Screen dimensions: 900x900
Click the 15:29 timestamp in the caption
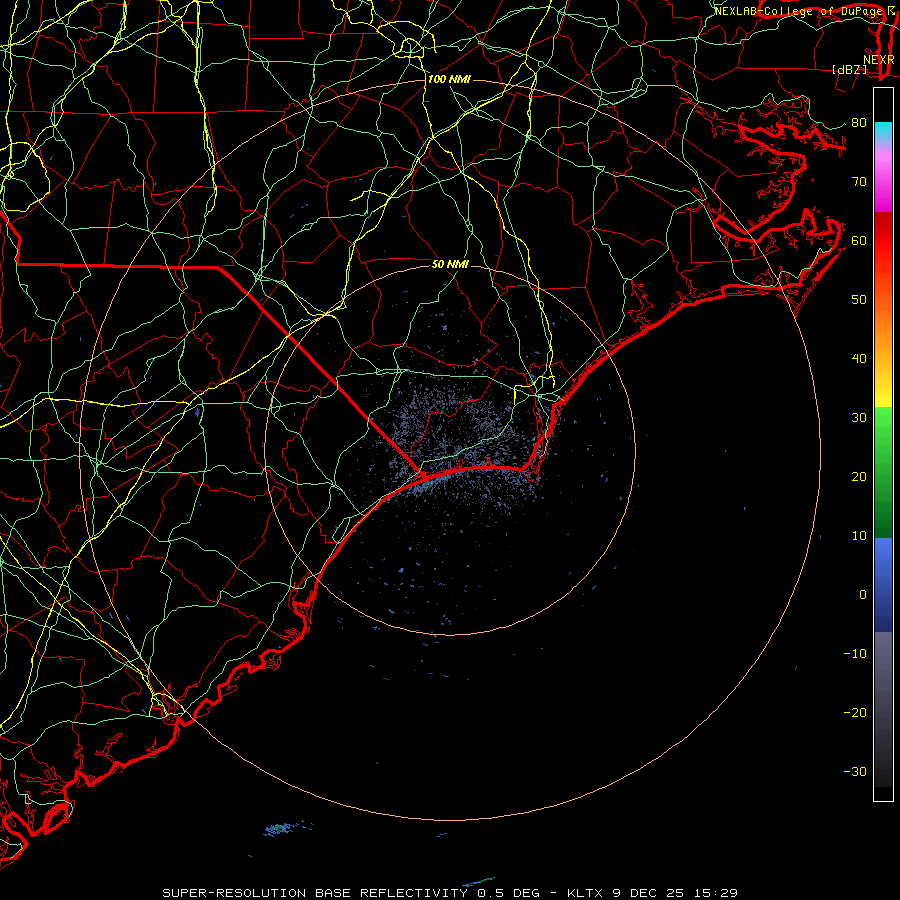(717, 893)
